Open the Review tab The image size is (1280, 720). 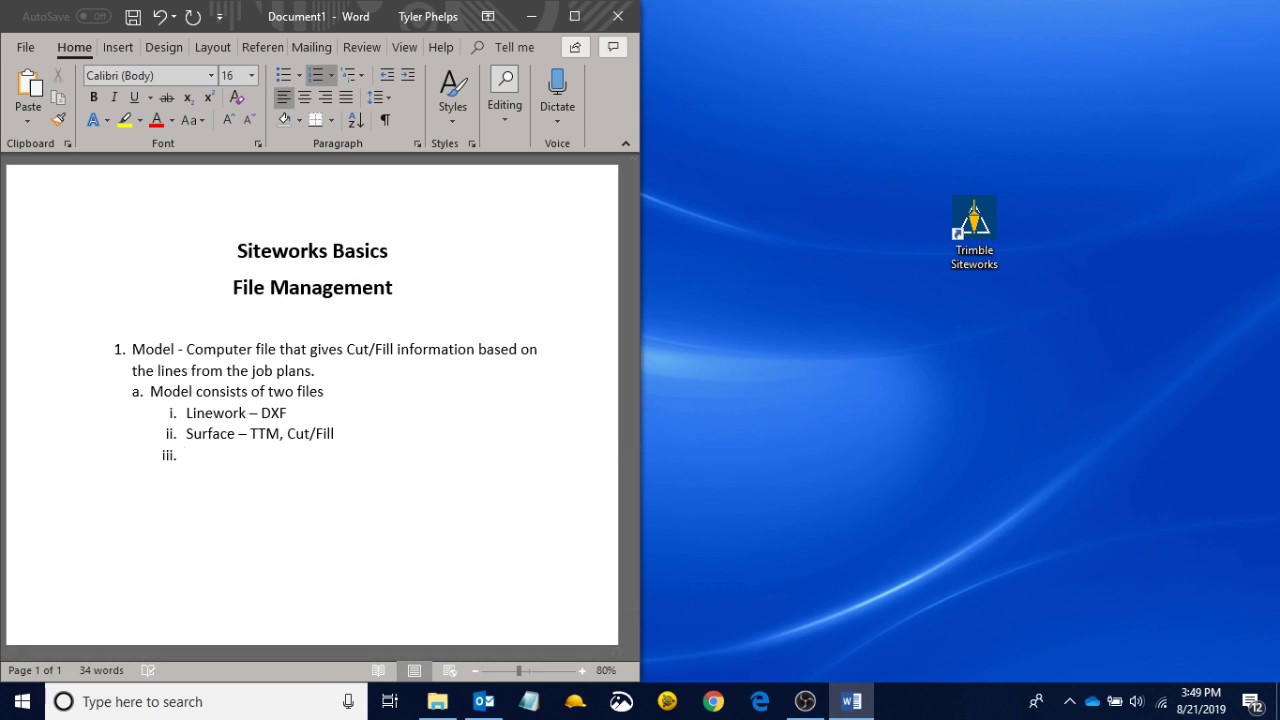pos(362,47)
